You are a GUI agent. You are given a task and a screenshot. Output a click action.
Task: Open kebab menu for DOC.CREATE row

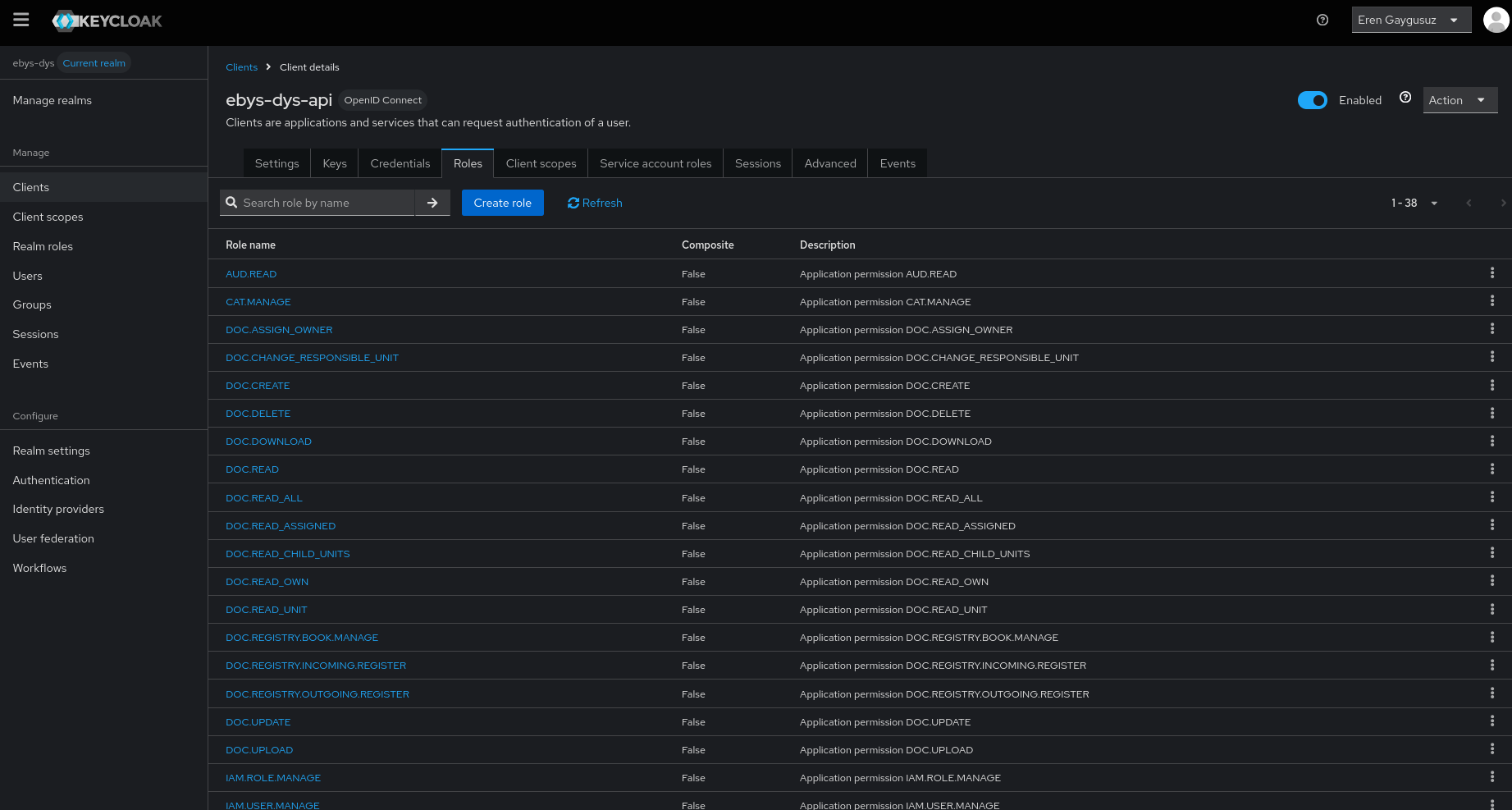(1492, 384)
